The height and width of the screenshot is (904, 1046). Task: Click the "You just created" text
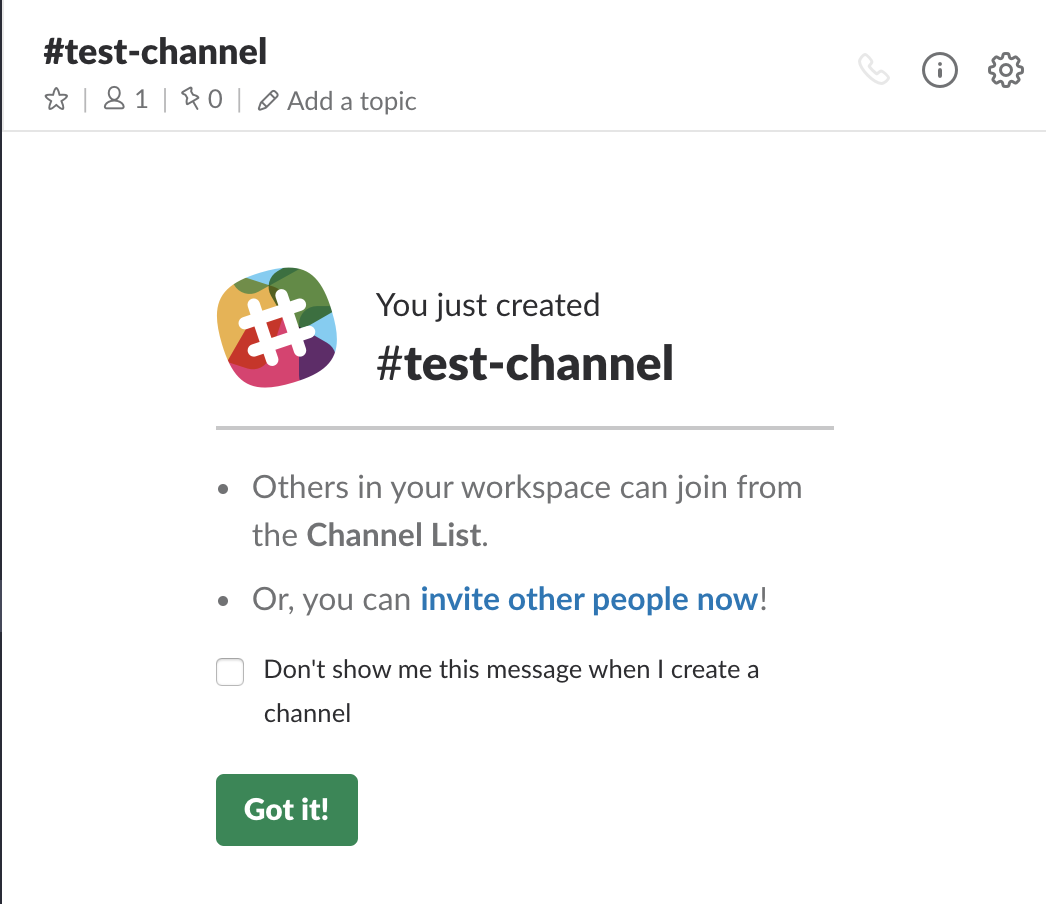488,305
